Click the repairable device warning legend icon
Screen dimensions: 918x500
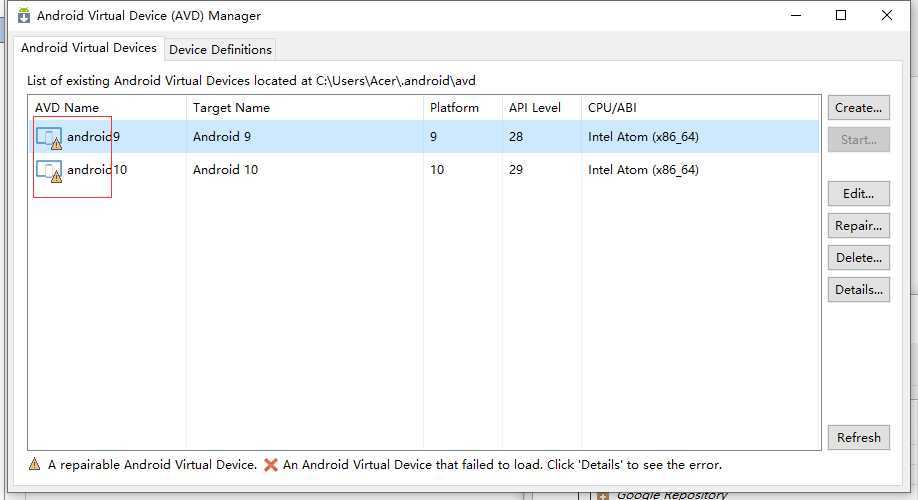point(35,465)
